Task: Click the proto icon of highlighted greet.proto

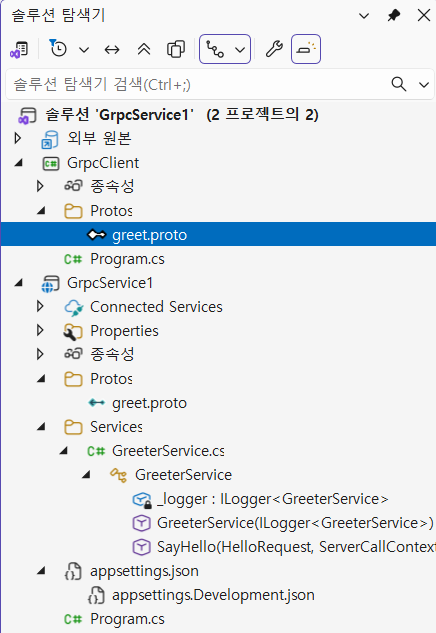Action: 97,235
